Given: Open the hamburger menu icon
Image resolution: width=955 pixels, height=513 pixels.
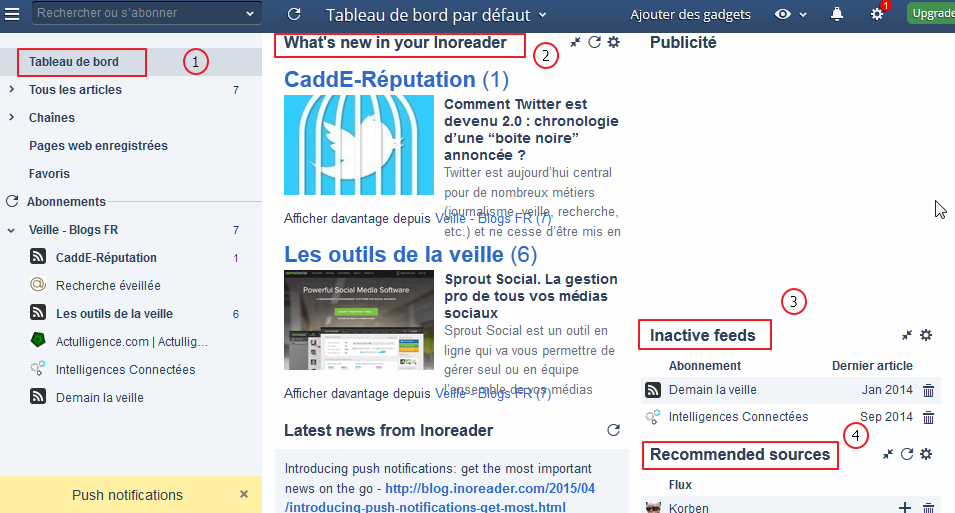Looking at the screenshot, I should pyautogui.click(x=12, y=13).
